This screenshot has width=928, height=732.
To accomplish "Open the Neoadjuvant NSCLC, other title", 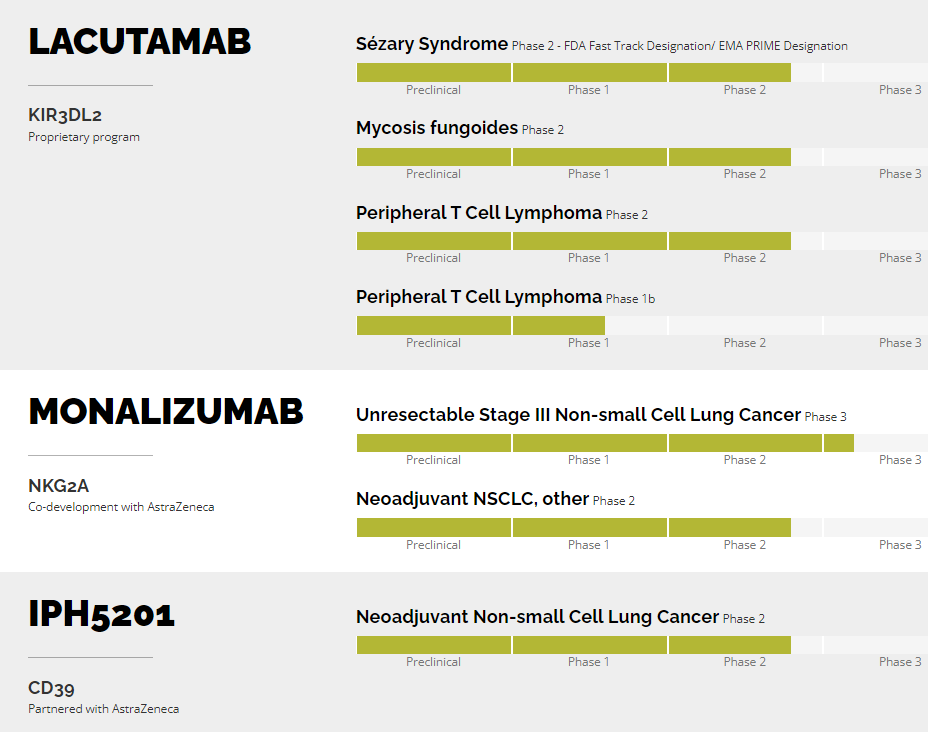I will [472, 499].
